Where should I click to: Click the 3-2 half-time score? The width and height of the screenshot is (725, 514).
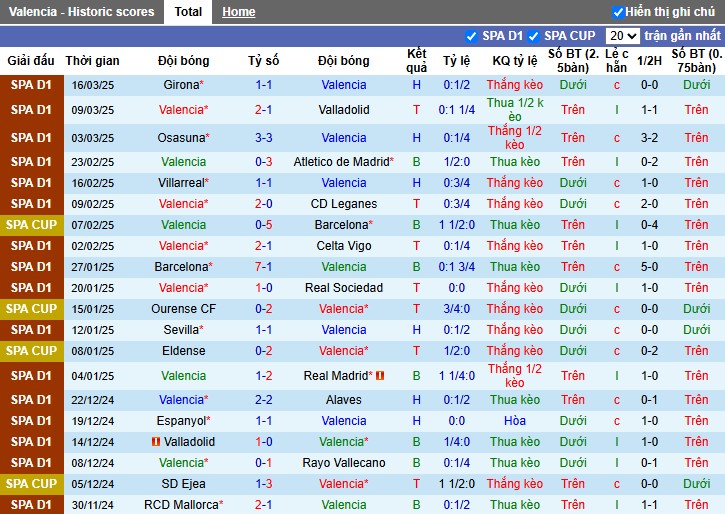pos(649,138)
